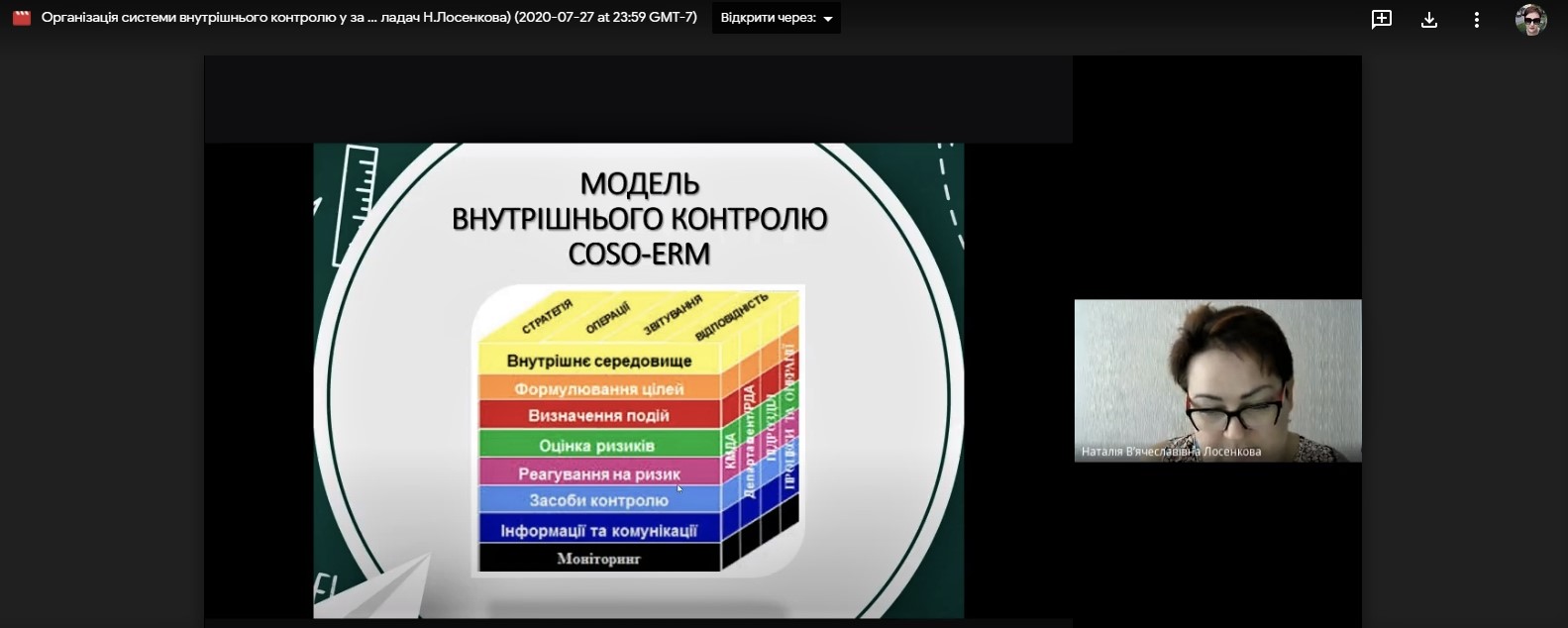Screen dimensions: 1568x628
Task: Click the 'Формулювання цілей' orange layer
Action: (x=599, y=388)
